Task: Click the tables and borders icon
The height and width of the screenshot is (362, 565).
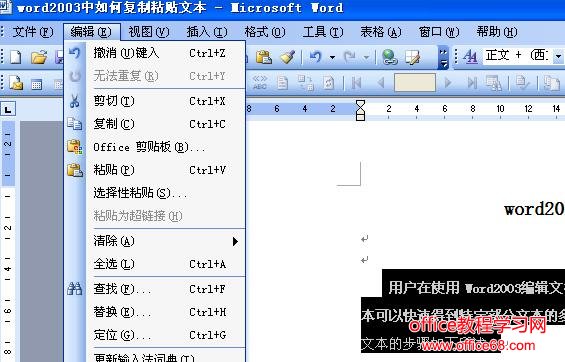Action: pos(412,57)
